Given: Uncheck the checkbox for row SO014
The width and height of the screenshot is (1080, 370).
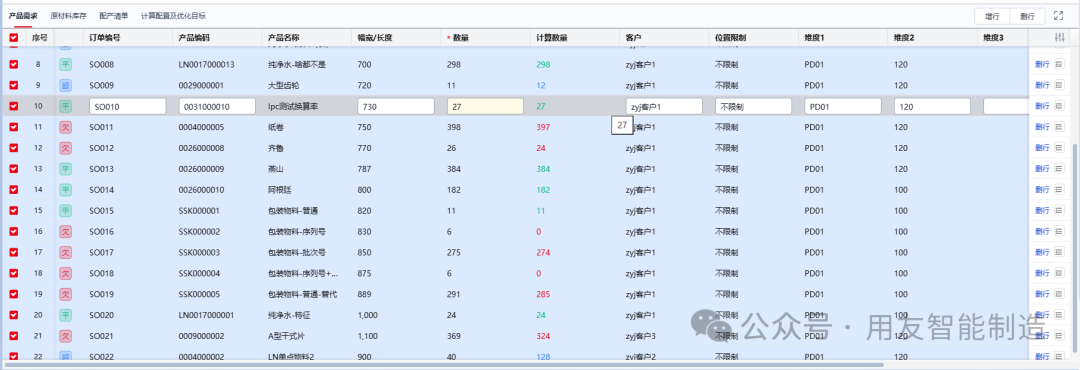Looking at the screenshot, I should click(14, 189).
